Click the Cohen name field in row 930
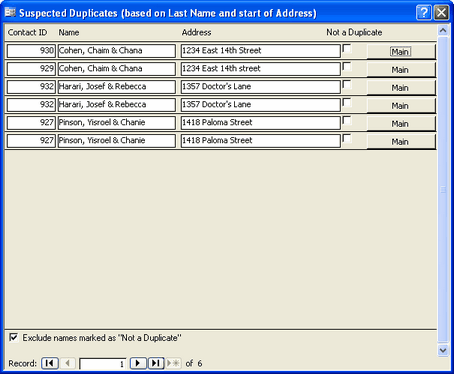This screenshot has height=374, width=454. click(x=117, y=51)
